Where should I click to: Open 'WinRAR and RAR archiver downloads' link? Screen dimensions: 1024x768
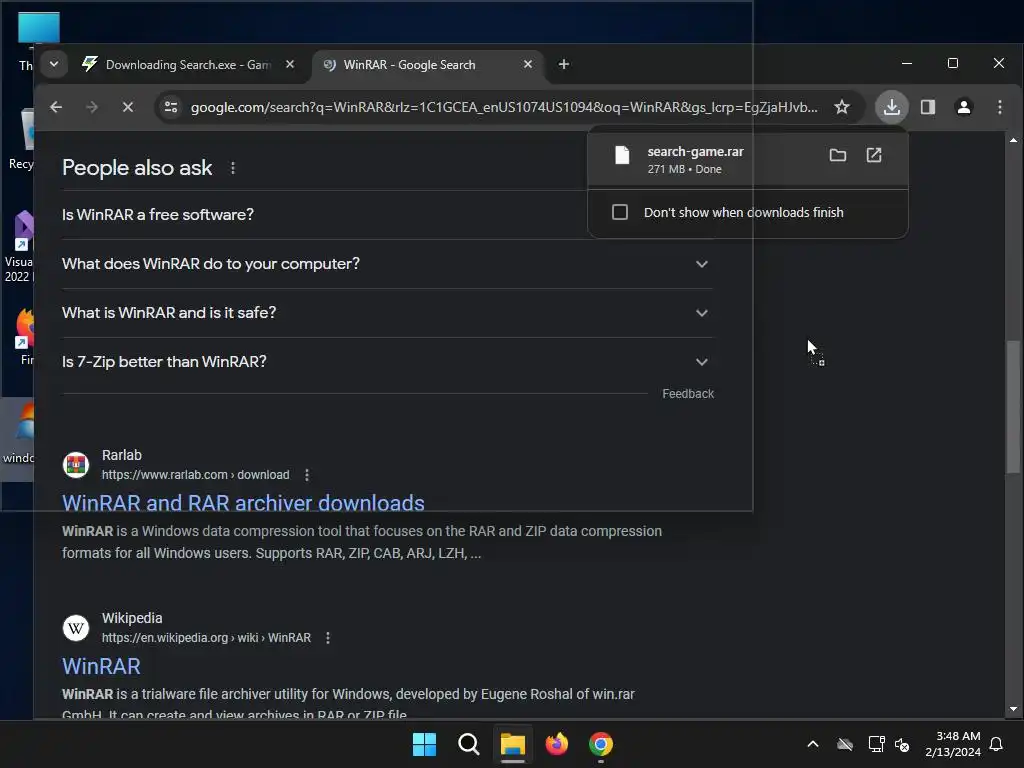pyautogui.click(x=243, y=503)
